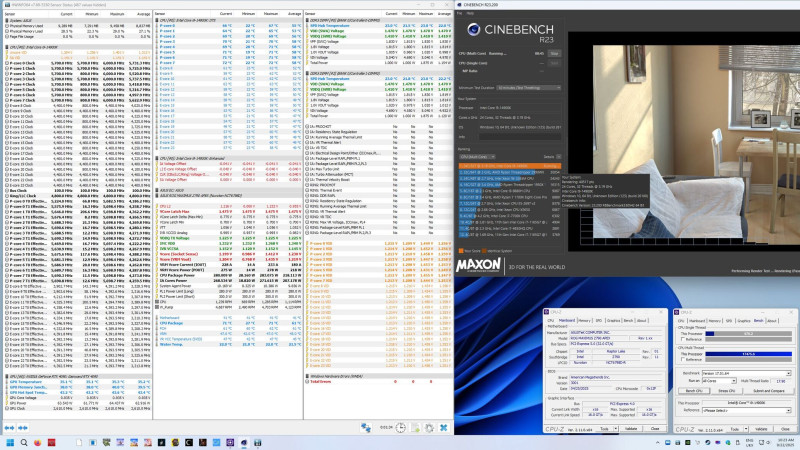Launch Firefox from the taskbar
This screenshot has height=450, width=800.
tap(38, 442)
